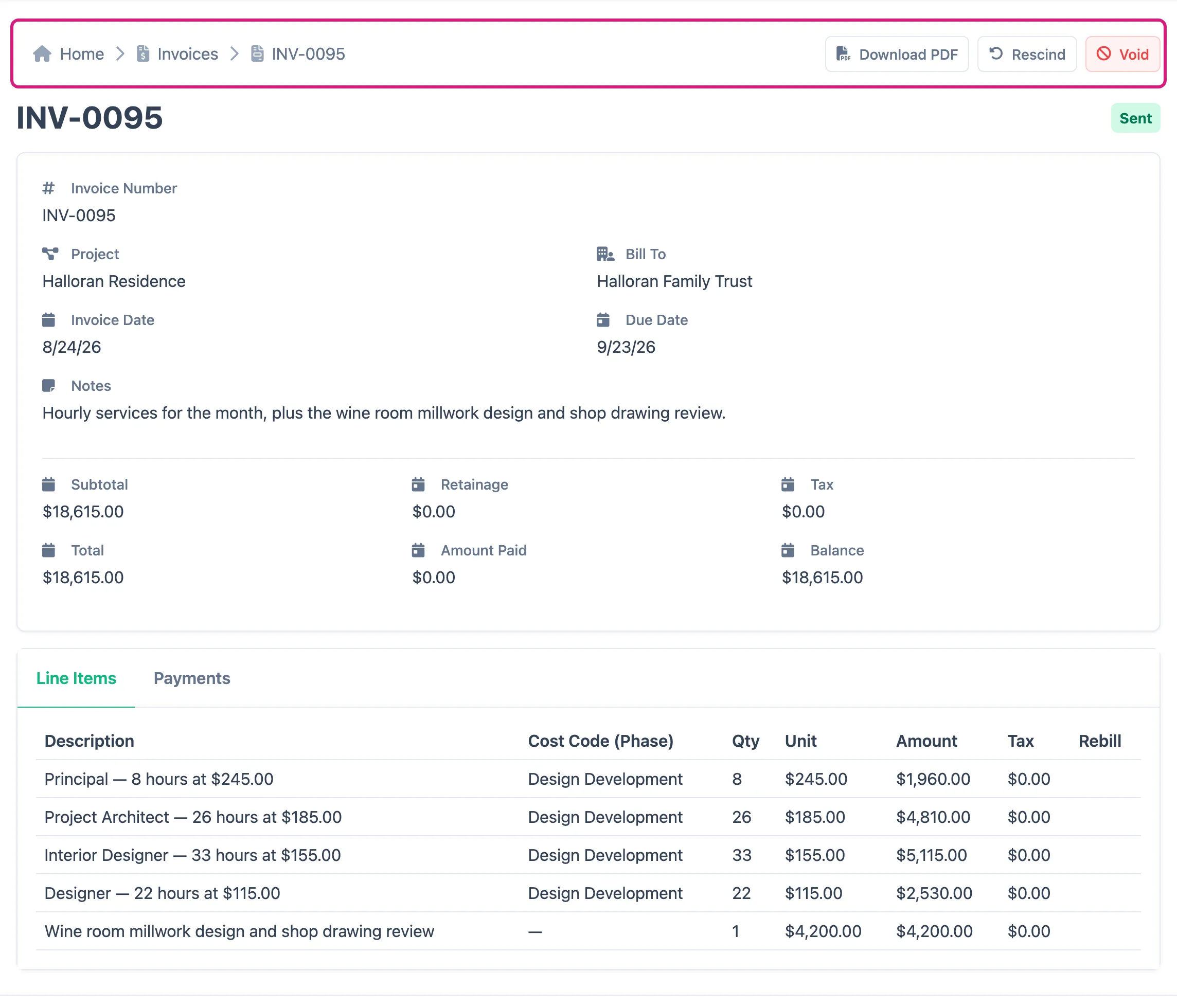Viewport: 1177px width, 1008px height.
Task: Select Designer — 22 hours at $115.00 row
Action: [x=588, y=893]
